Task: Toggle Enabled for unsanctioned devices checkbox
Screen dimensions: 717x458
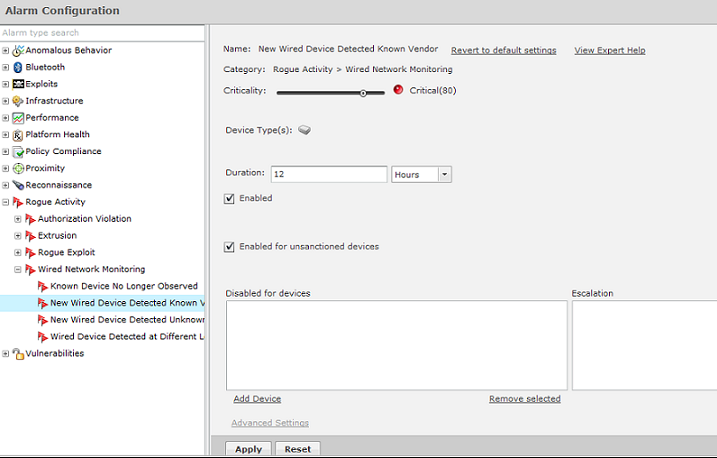Action: tap(229, 247)
